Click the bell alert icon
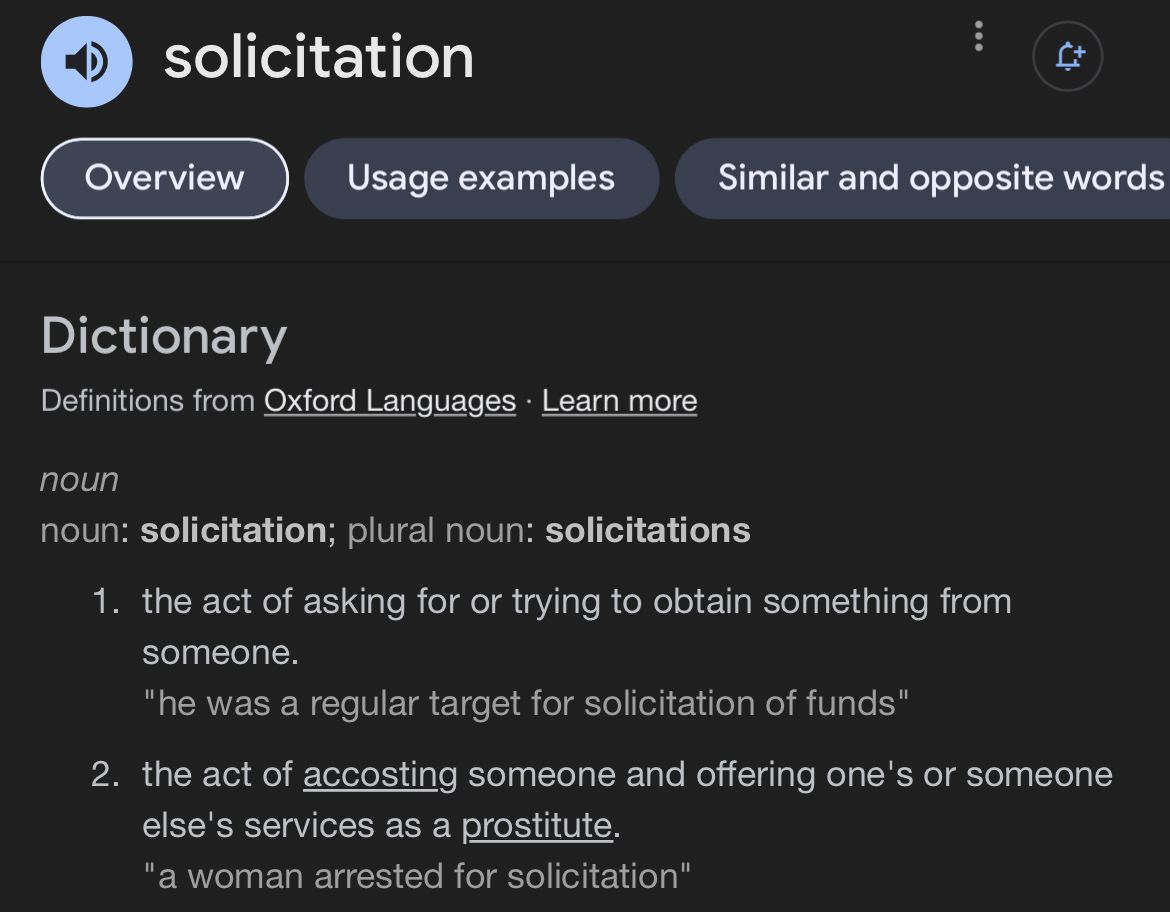 [x=1067, y=56]
